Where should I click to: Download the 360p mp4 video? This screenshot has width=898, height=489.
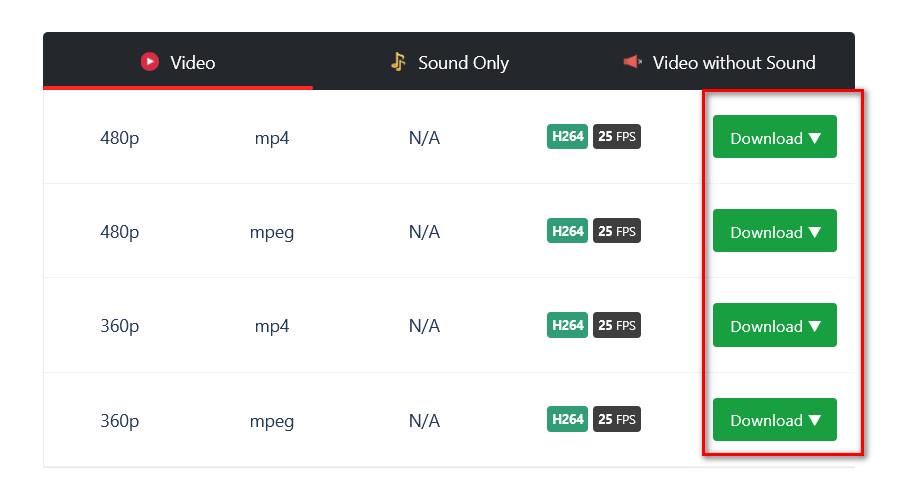[774, 325]
